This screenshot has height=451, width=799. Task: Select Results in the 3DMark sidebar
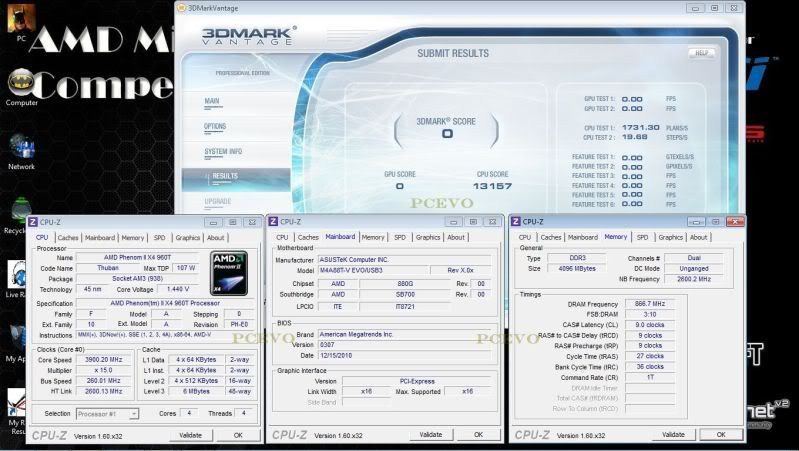pos(225,177)
